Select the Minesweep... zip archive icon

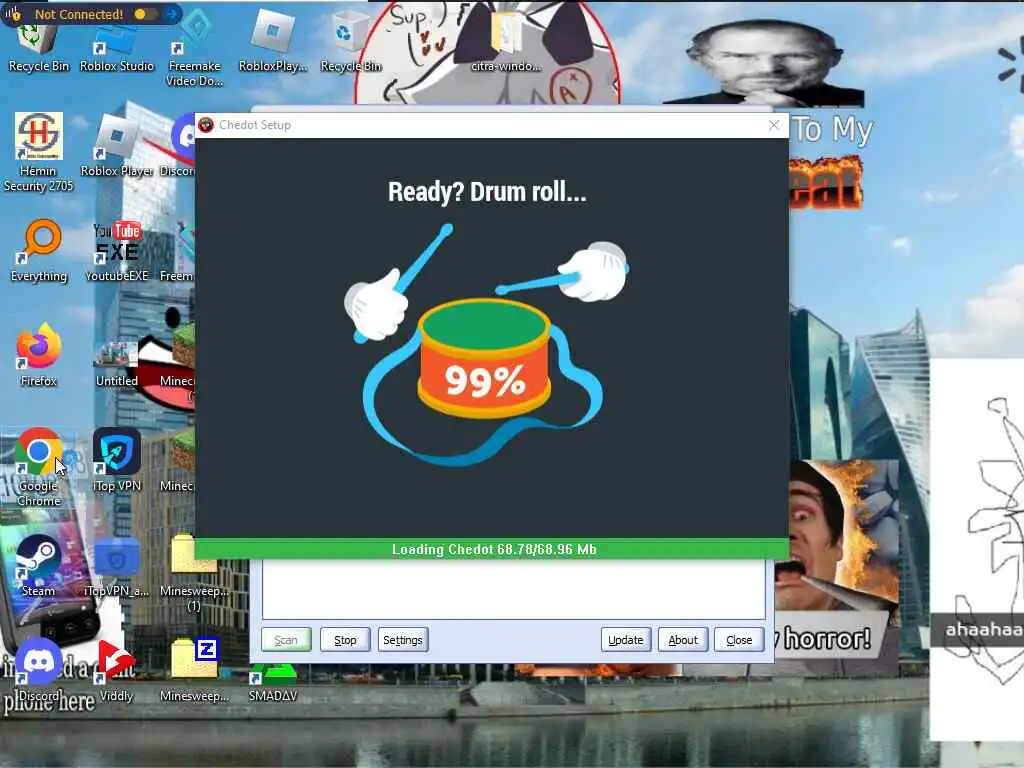coord(195,669)
